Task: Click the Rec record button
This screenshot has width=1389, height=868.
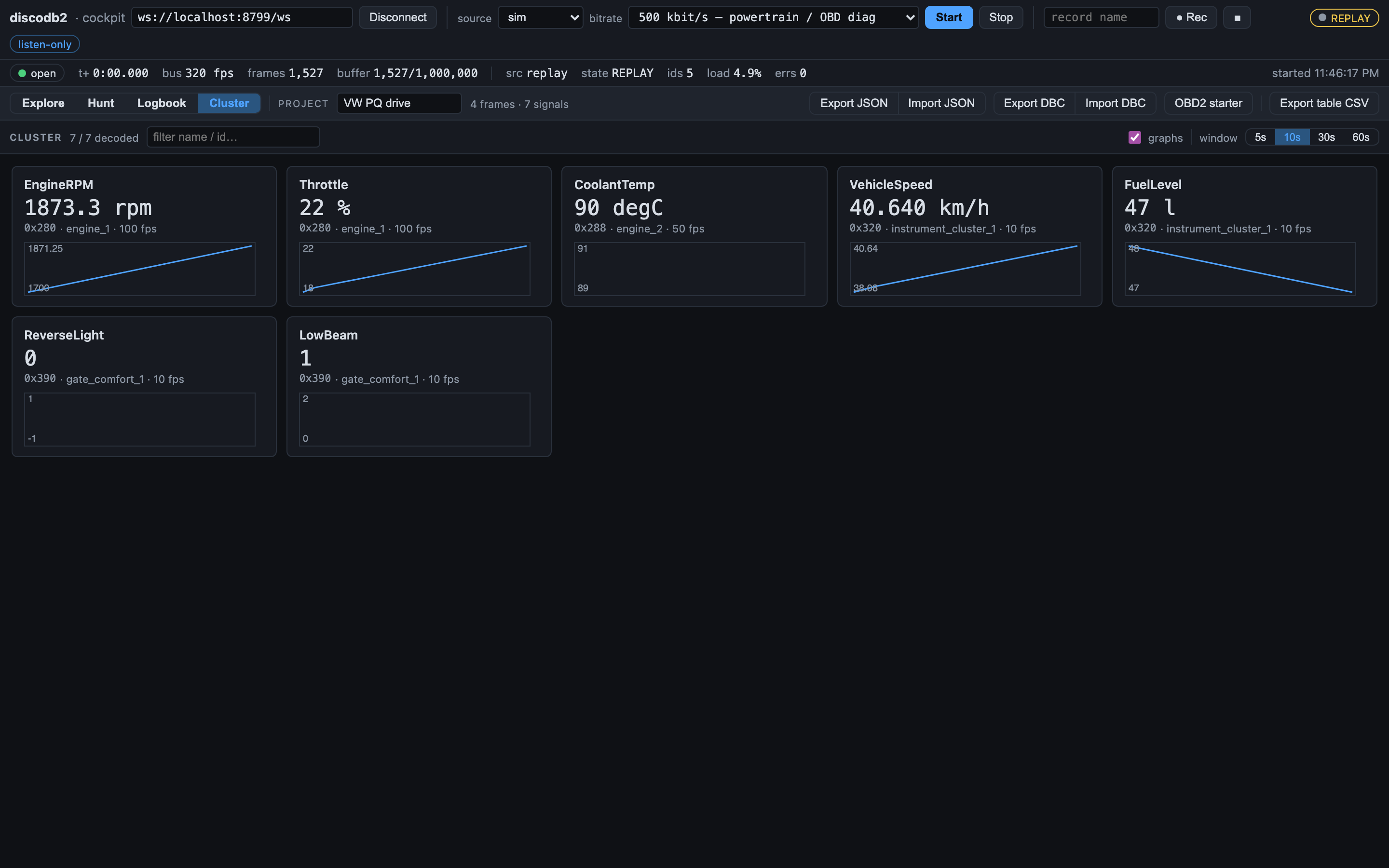Action: click(x=1191, y=18)
